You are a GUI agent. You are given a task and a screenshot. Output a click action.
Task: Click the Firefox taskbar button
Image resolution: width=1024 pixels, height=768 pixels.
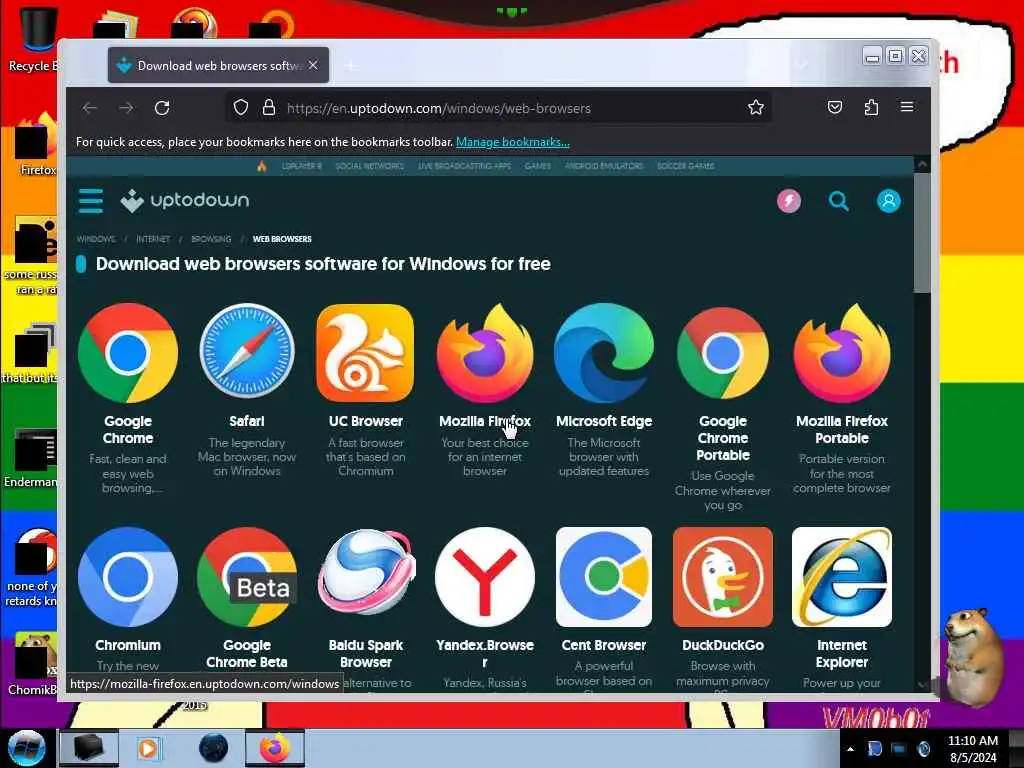pyautogui.click(x=275, y=748)
